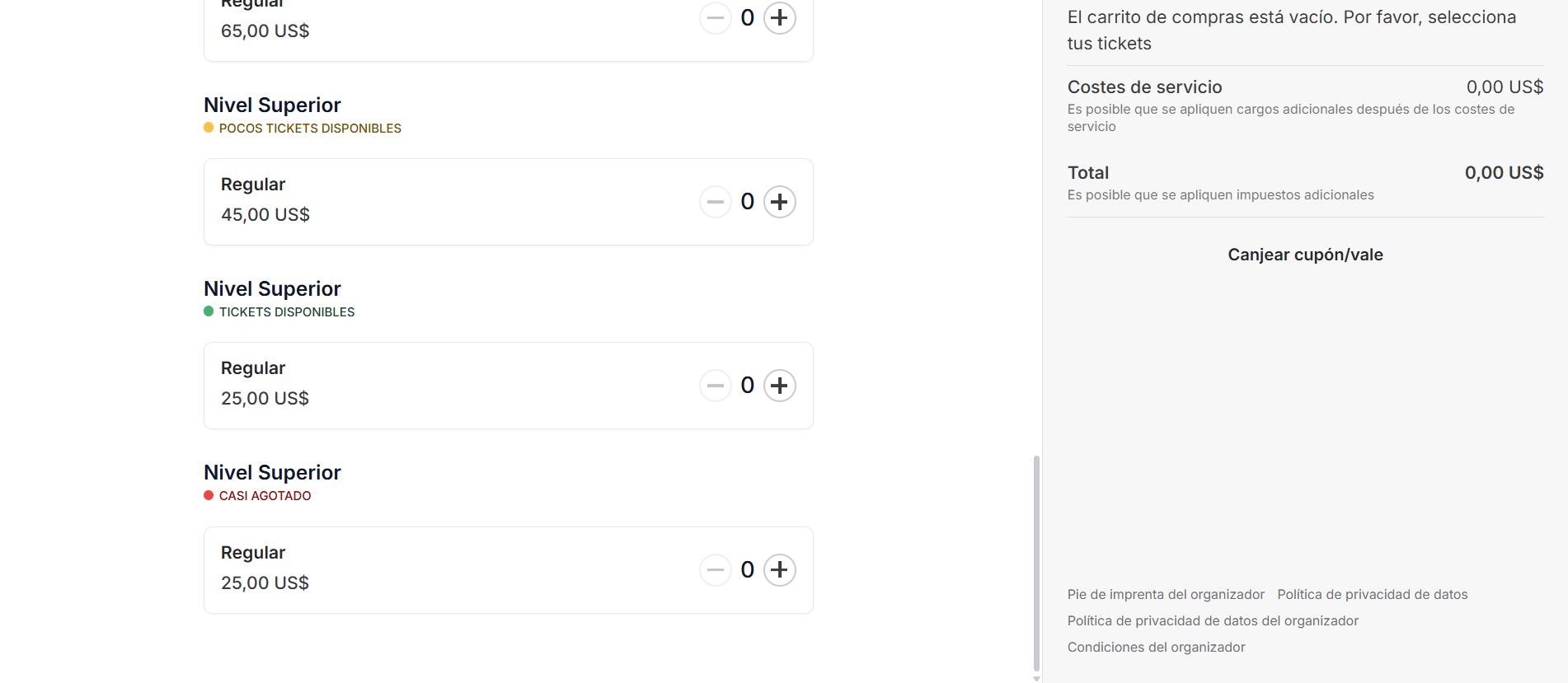
Task: Remove a ticket in the Tickets Disponibles section
Action: click(x=715, y=386)
